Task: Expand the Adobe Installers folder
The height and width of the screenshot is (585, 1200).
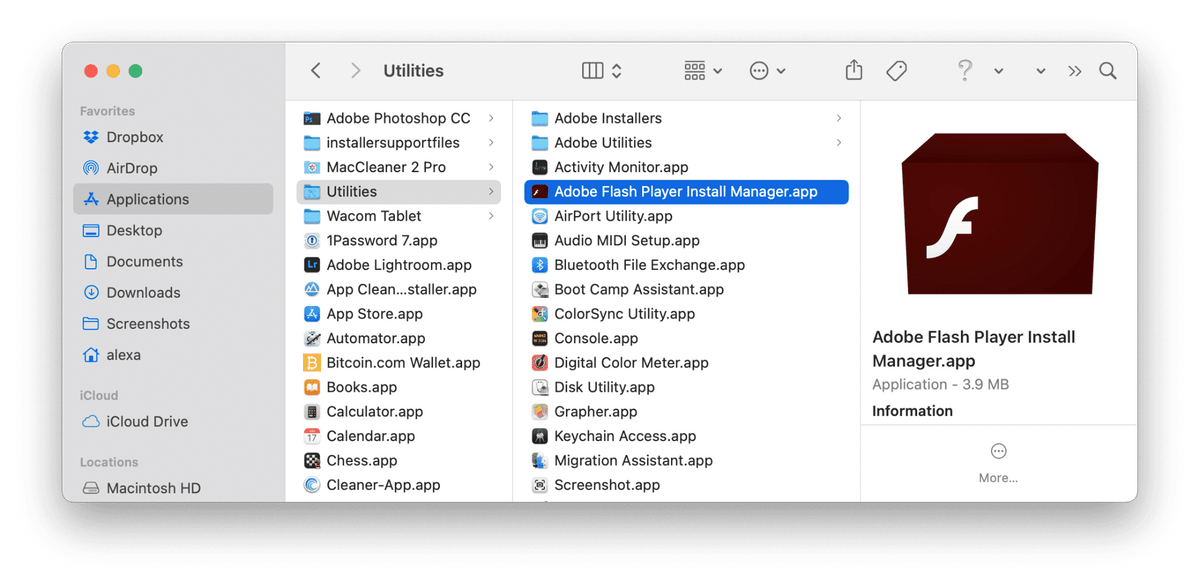Action: (840, 117)
